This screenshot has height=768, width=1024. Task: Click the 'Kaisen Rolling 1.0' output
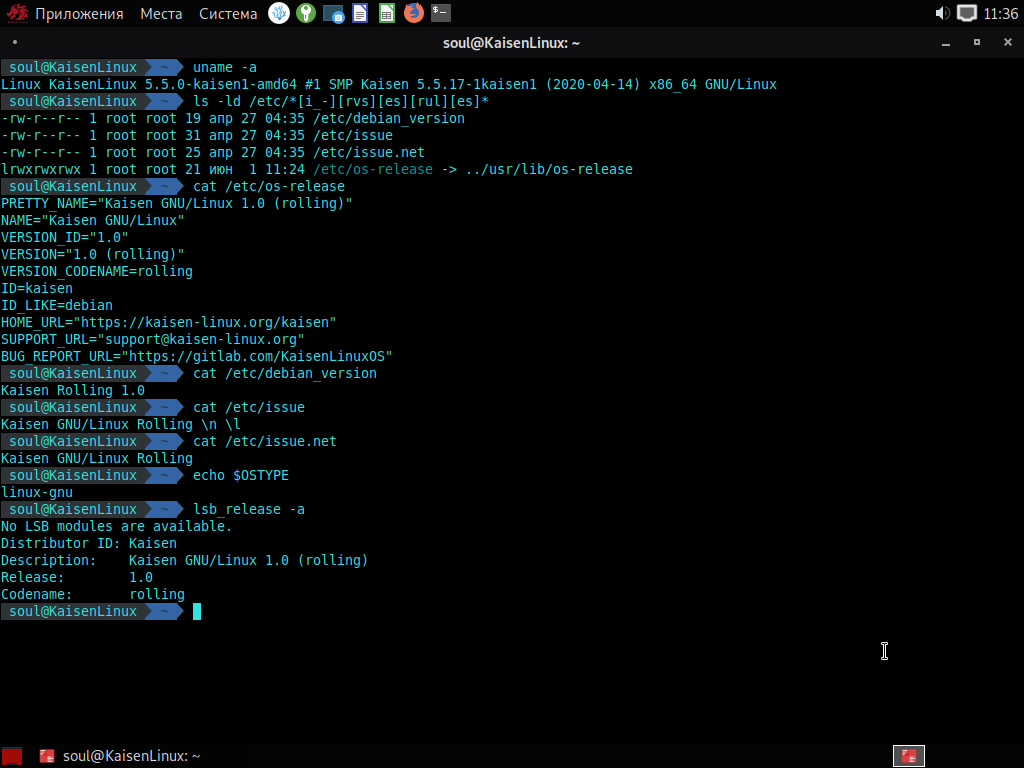point(73,390)
